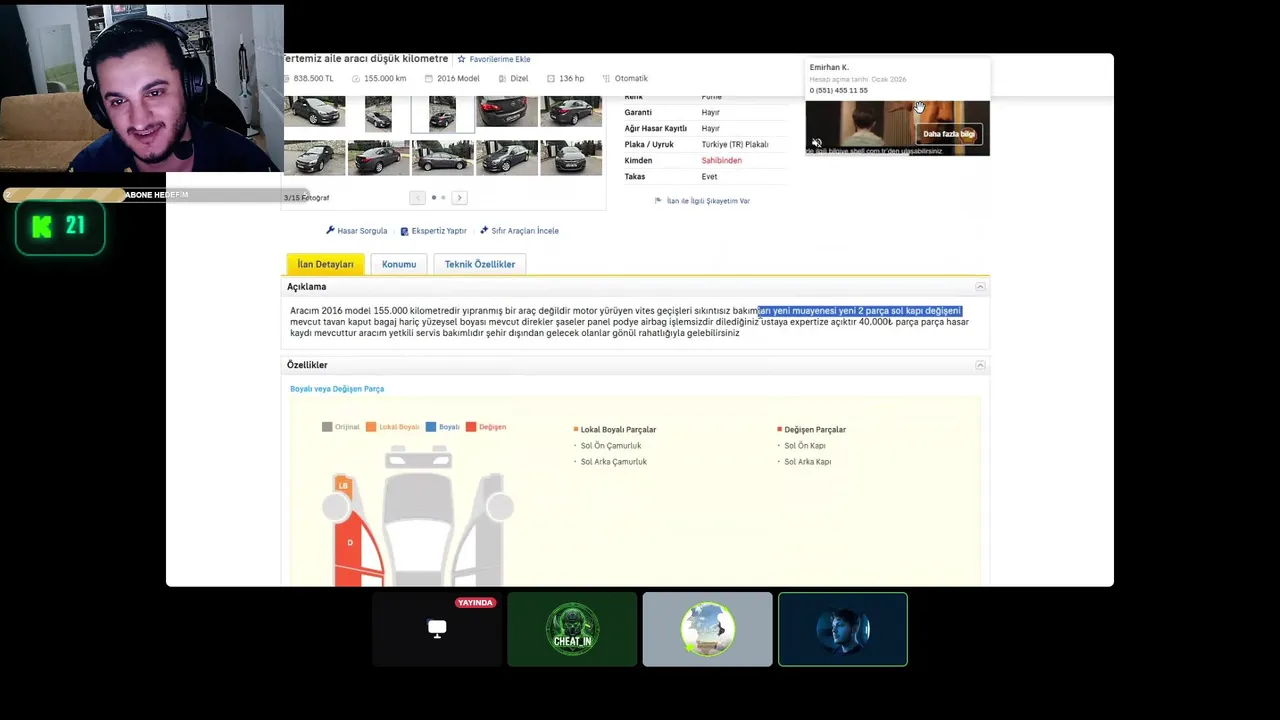
Task: Switch to the Teknik Özellikler tab
Action: (x=480, y=264)
